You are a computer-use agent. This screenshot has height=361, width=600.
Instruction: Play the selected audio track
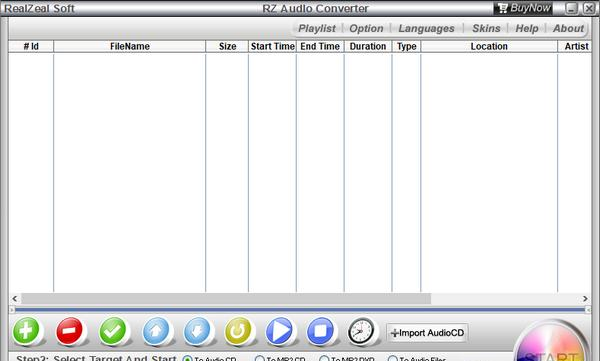279,330
